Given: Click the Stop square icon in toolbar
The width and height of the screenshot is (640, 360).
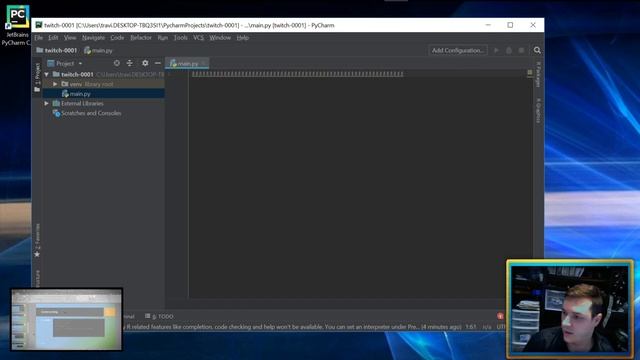Looking at the screenshot, I should (521, 50).
